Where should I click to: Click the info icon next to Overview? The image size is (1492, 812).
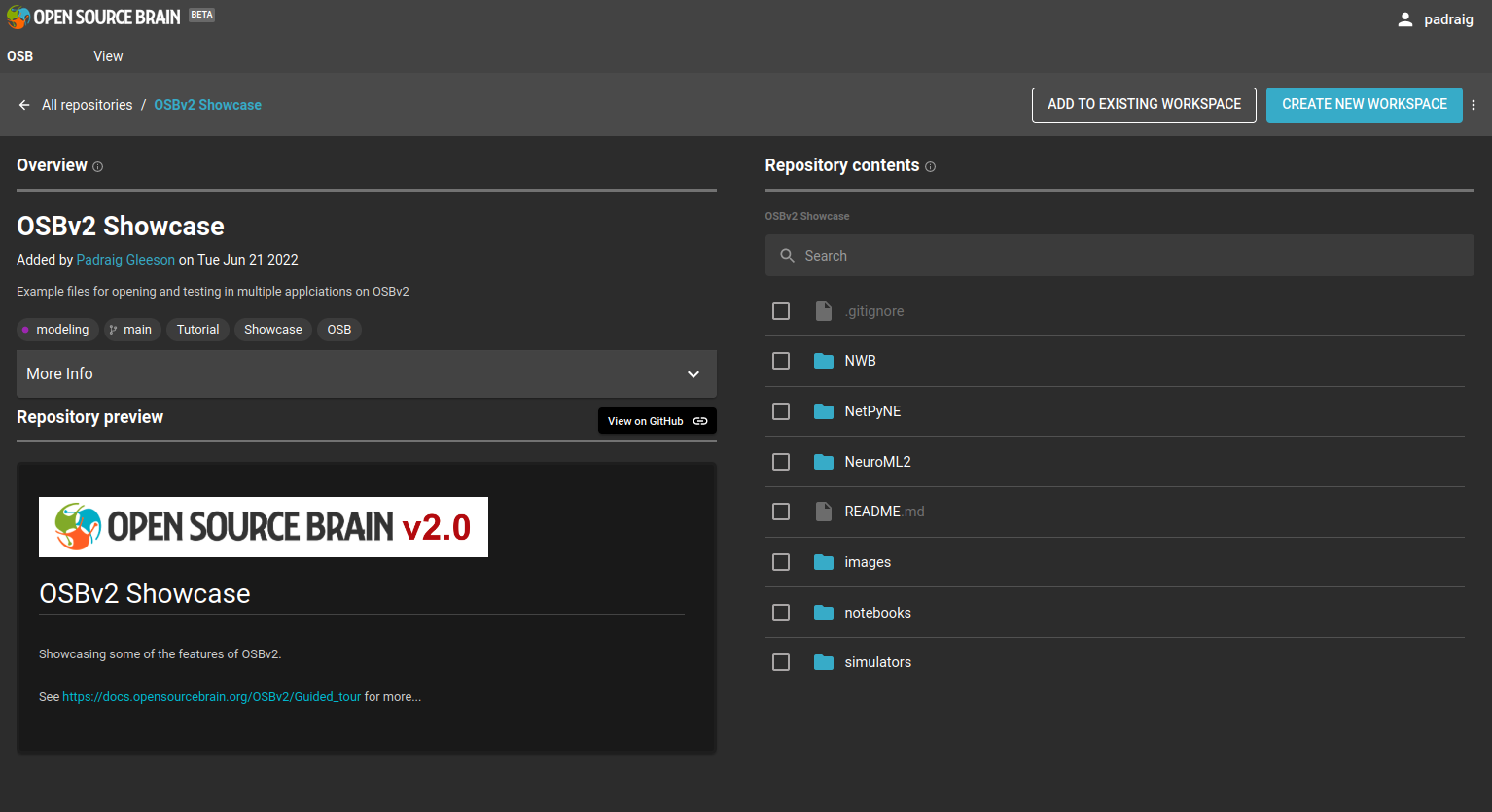pos(97,167)
